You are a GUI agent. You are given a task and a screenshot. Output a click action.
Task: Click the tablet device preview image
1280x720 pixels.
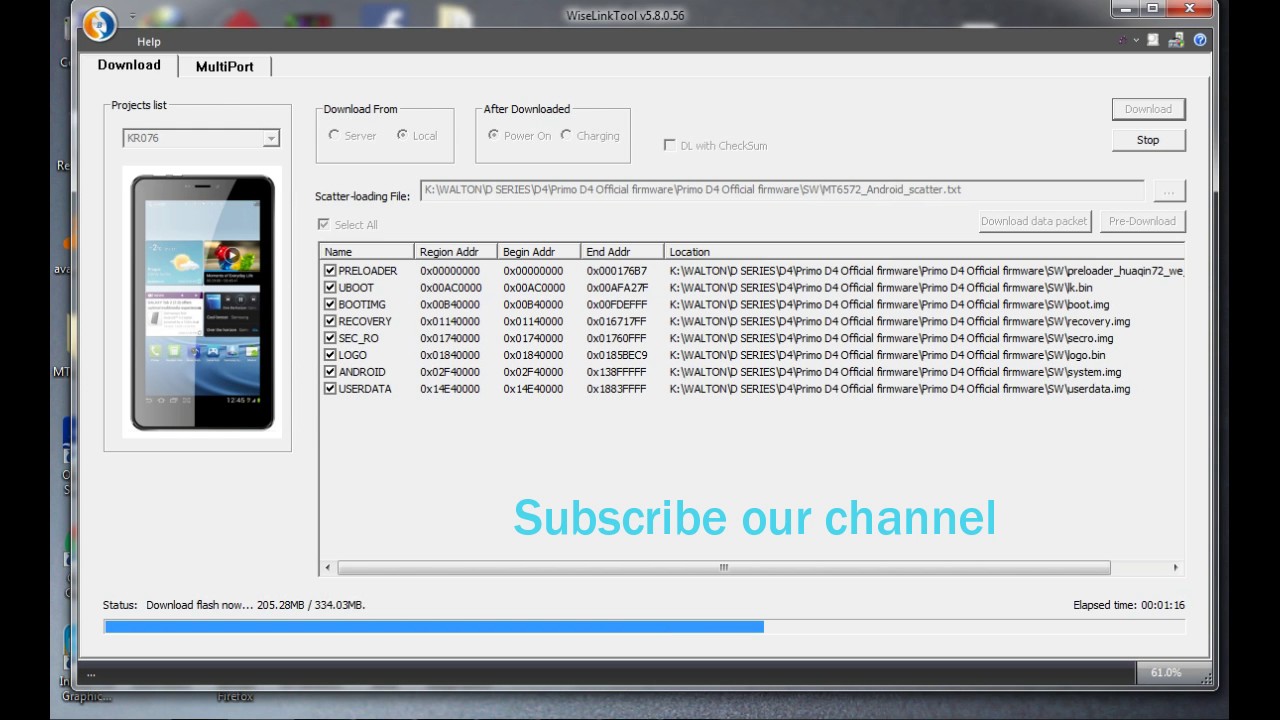click(x=202, y=302)
